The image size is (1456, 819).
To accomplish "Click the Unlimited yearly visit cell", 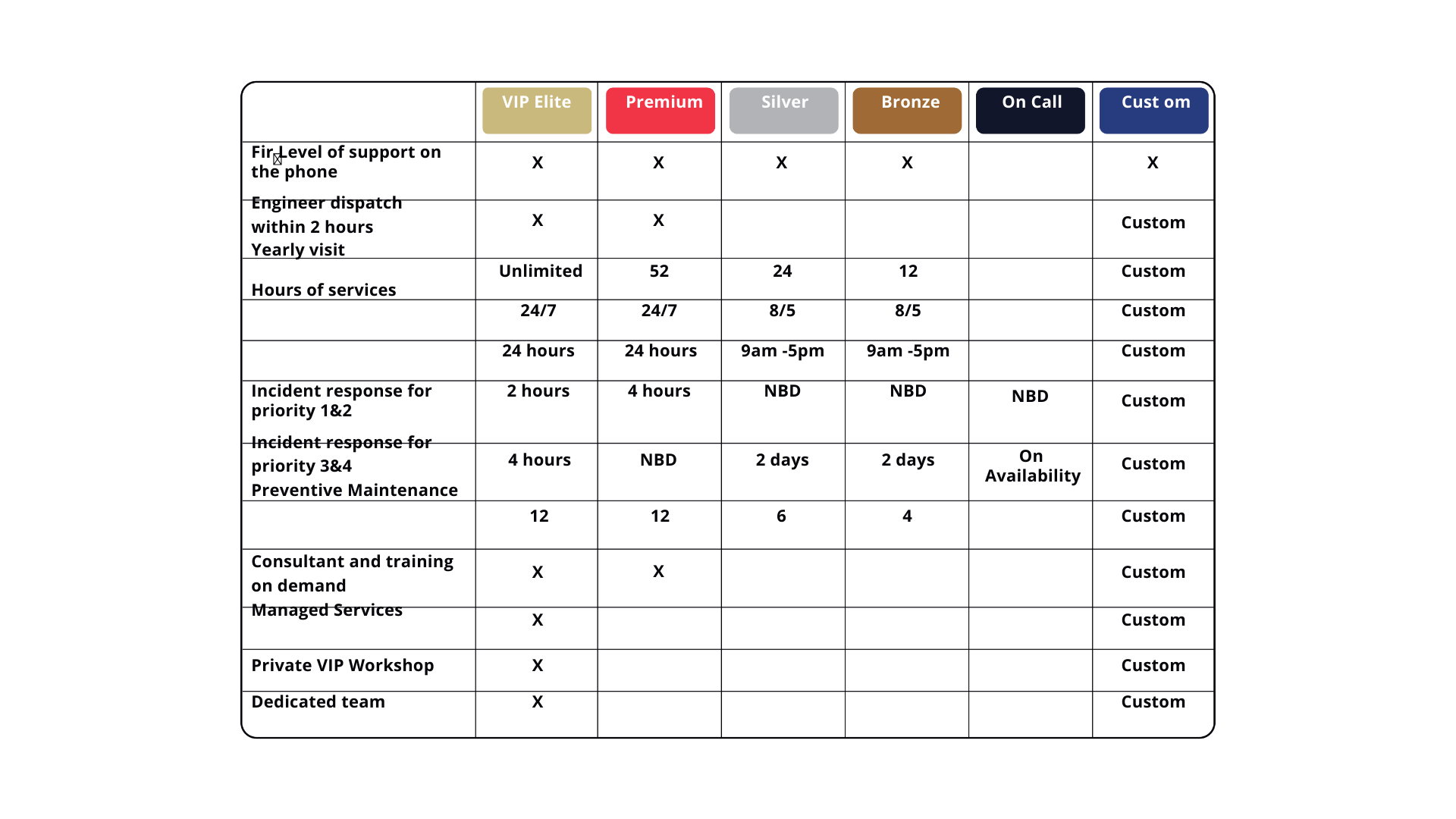I will tap(540, 271).
